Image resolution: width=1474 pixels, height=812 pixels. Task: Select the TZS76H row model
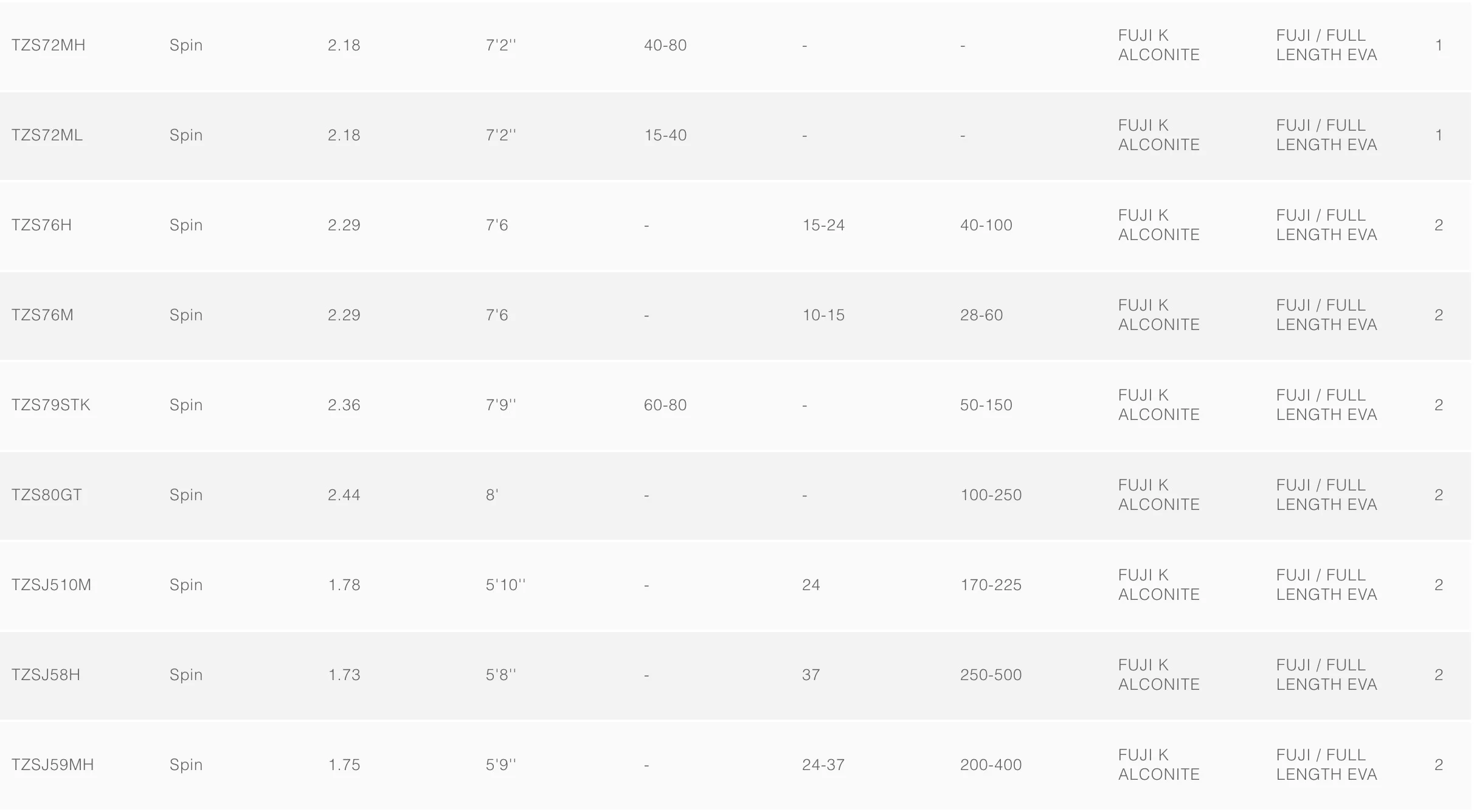coord(41,225)
